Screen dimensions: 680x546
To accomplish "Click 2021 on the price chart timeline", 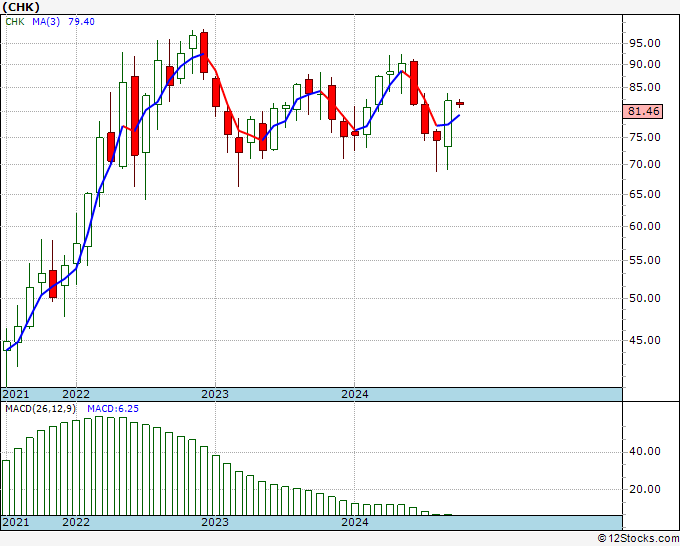I will (x=16, y=394).
